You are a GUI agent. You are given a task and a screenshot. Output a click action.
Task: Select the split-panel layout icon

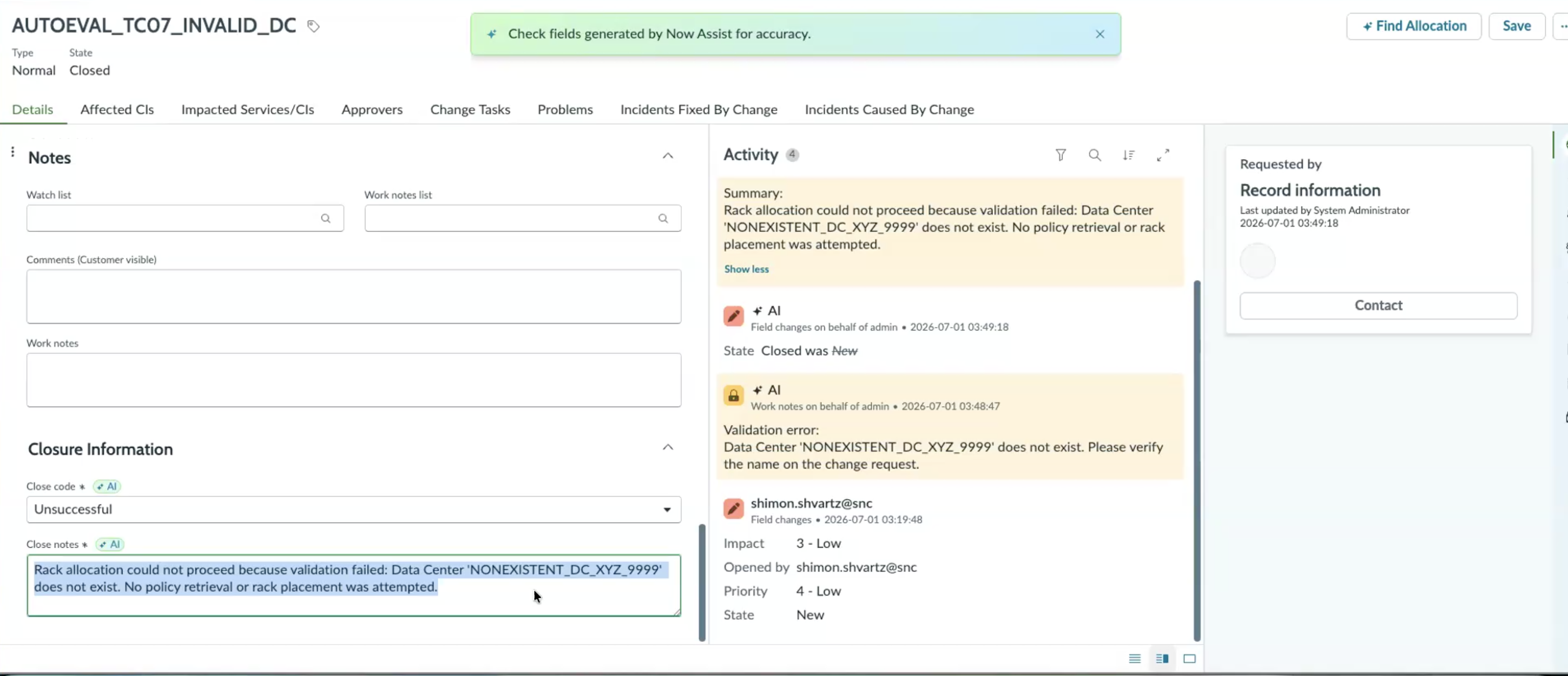pyautogui.click(x=1162, y=659)
